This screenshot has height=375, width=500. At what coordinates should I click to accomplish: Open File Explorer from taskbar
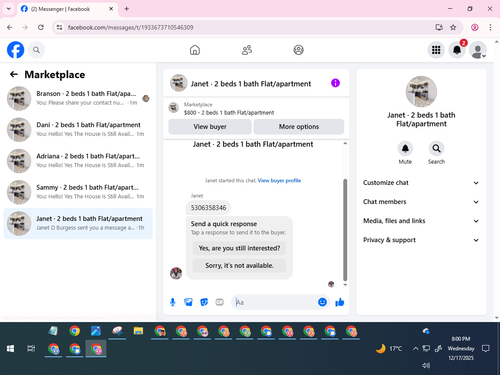coord(138,331)
